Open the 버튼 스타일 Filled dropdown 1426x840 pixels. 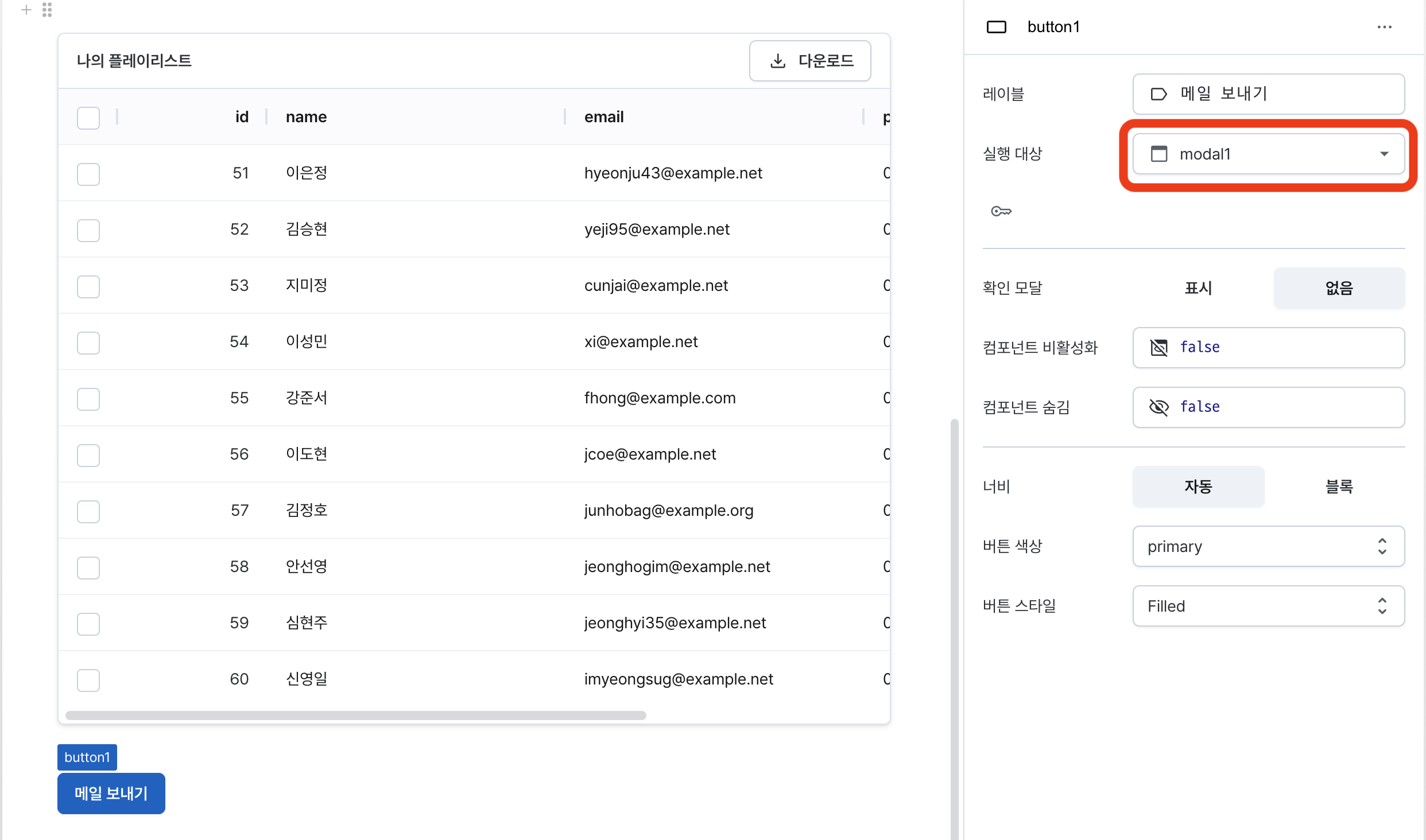[x=1269, y=606]
